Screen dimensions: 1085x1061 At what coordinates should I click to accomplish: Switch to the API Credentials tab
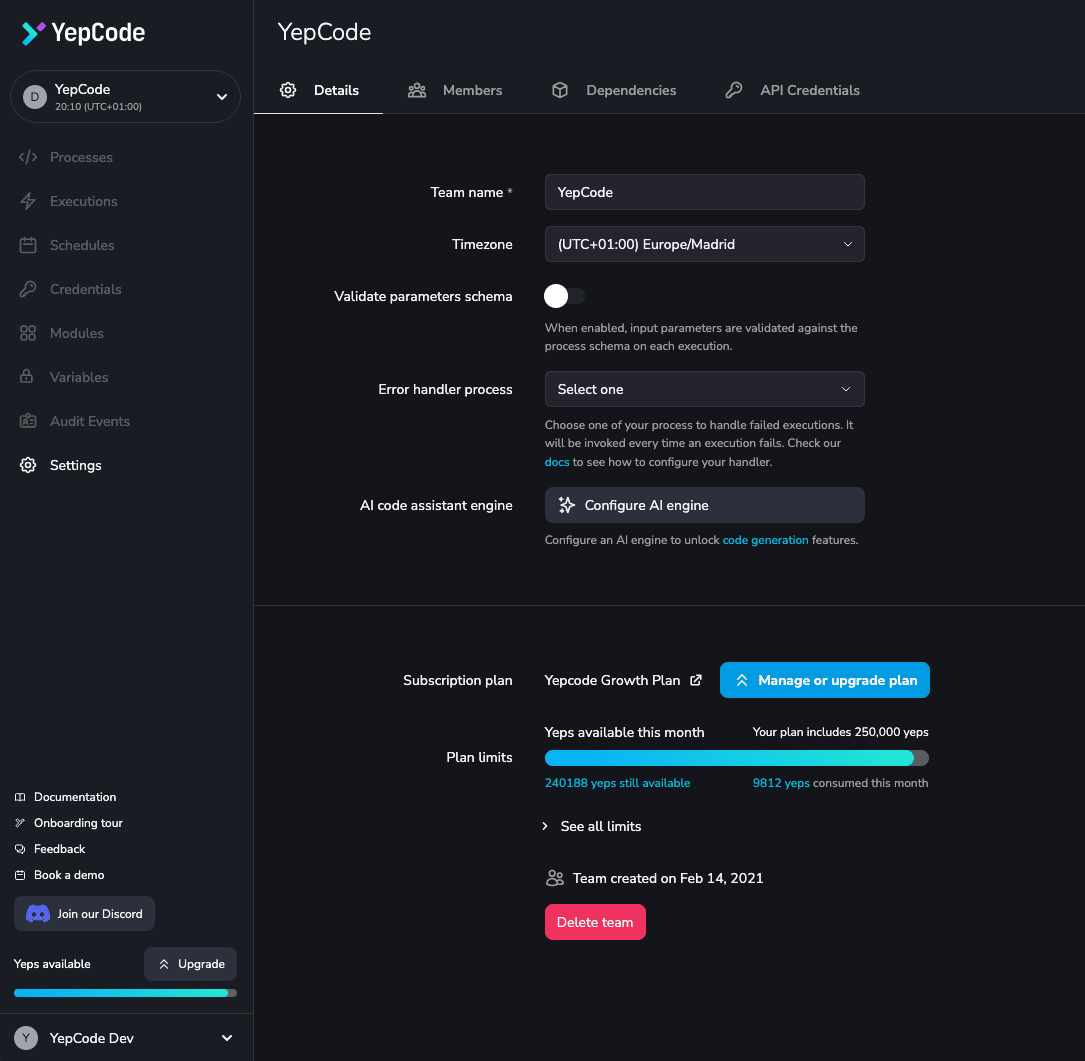pos(792,90)
